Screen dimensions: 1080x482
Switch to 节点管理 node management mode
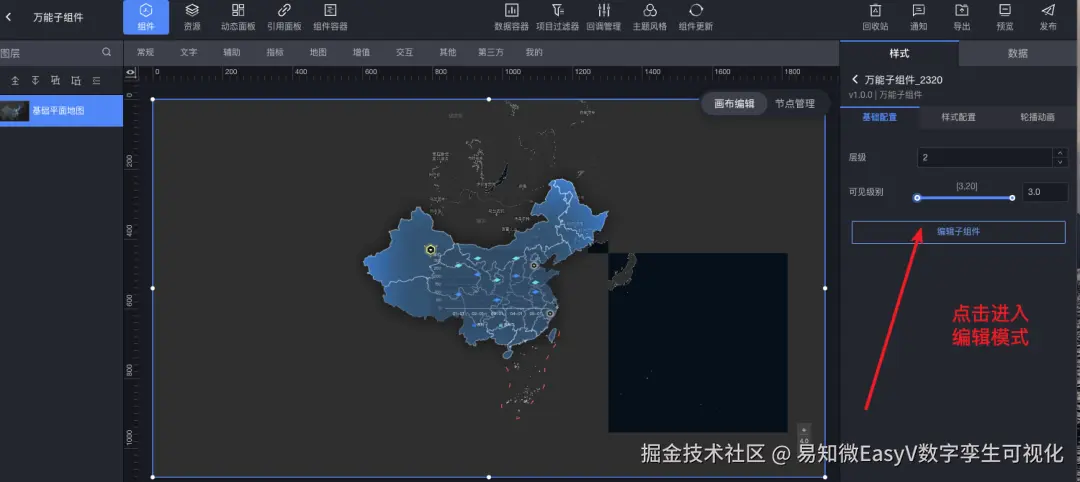click(x=795, y=104)
